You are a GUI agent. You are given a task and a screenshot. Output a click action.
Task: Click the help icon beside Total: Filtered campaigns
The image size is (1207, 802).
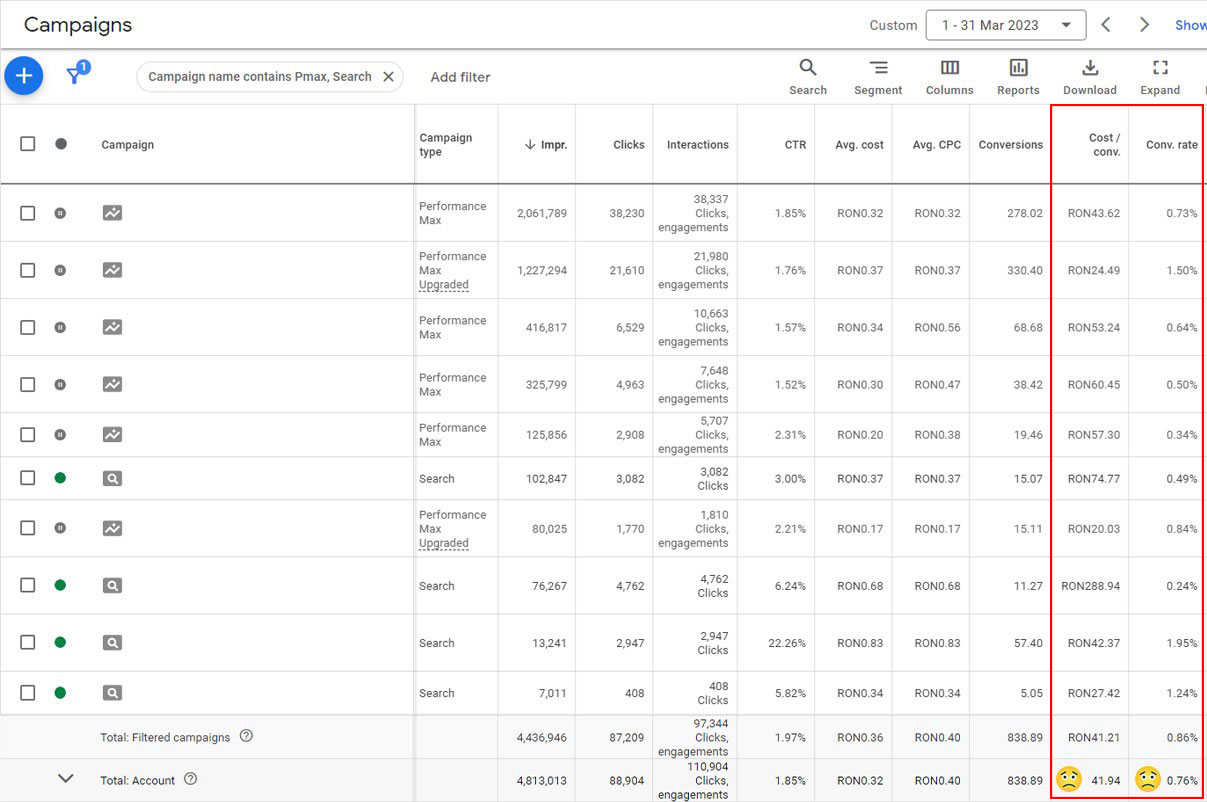(246, 736)
